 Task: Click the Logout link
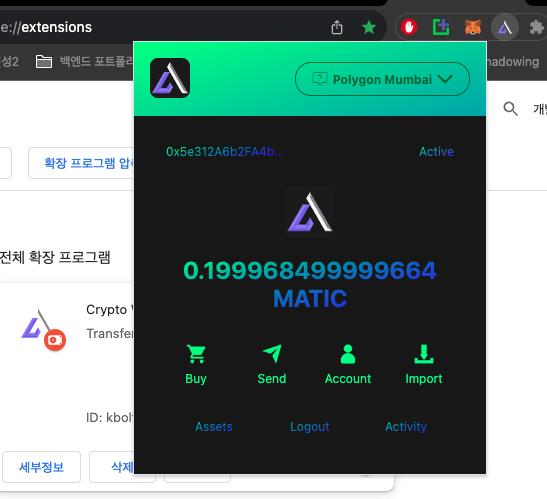[310, 427]
